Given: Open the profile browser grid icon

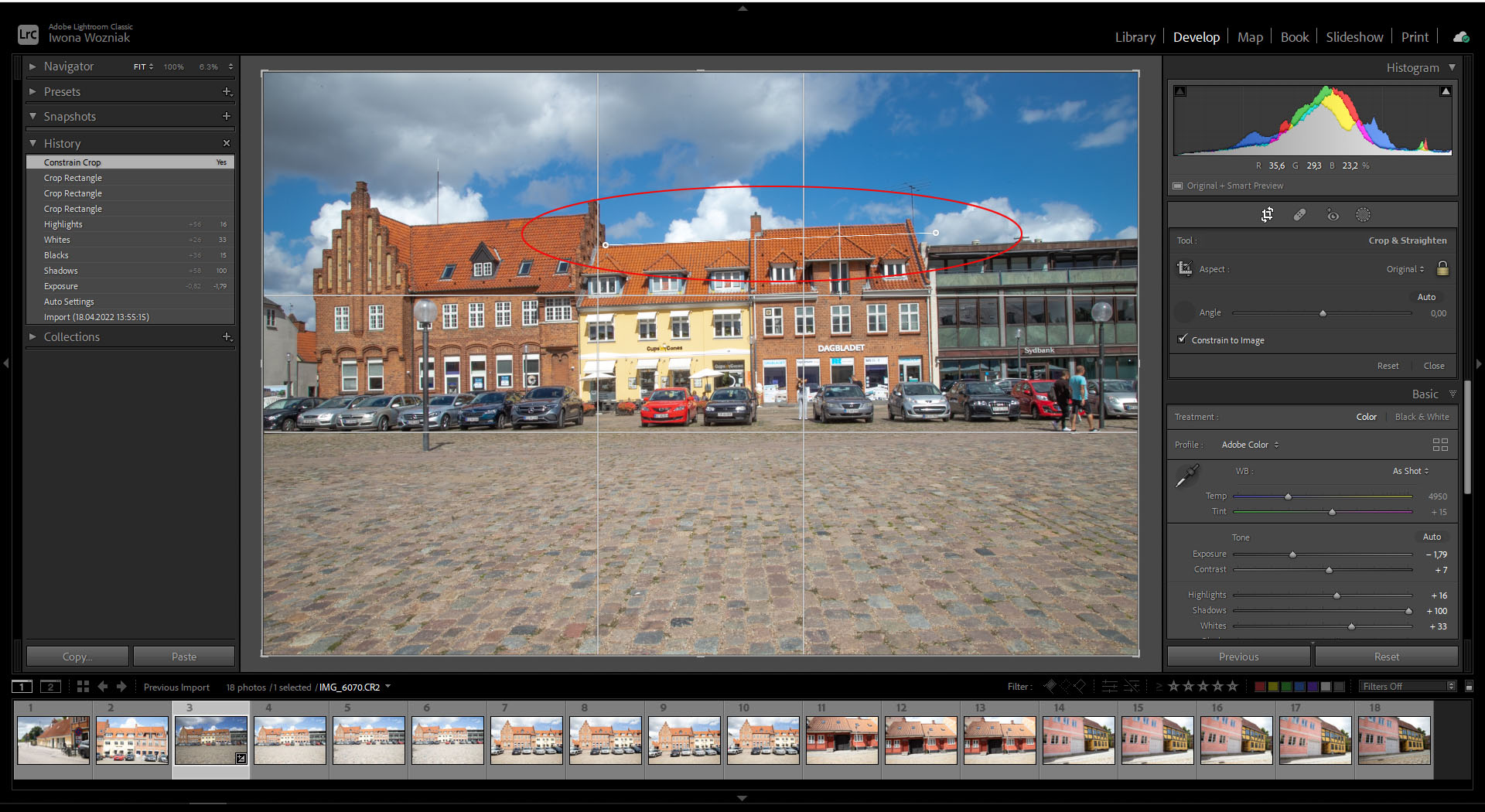Looking at the screenshot, I should click(x=1439, y=445).
